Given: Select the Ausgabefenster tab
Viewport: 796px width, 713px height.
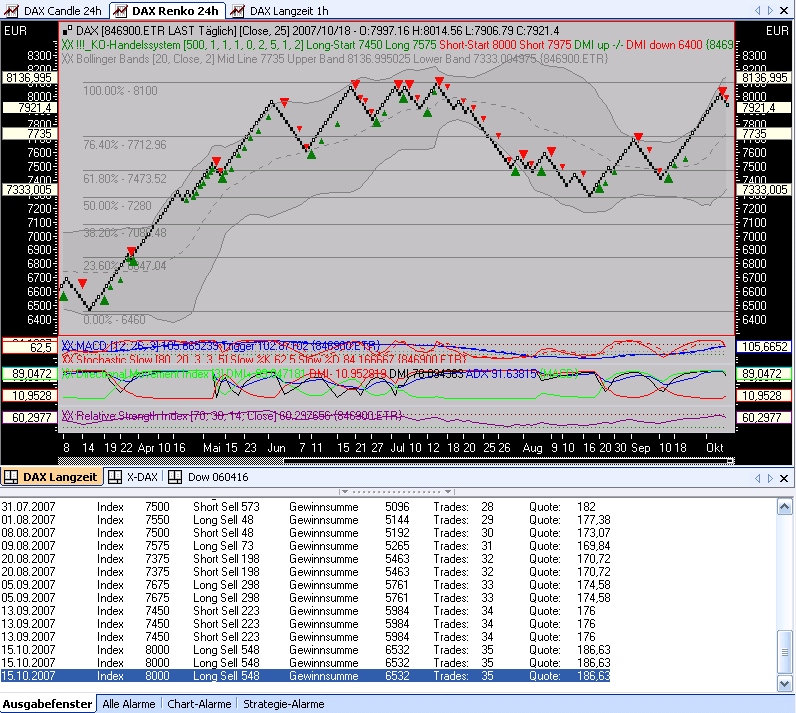Looking at the screenshot, I should tap(48, 704).
